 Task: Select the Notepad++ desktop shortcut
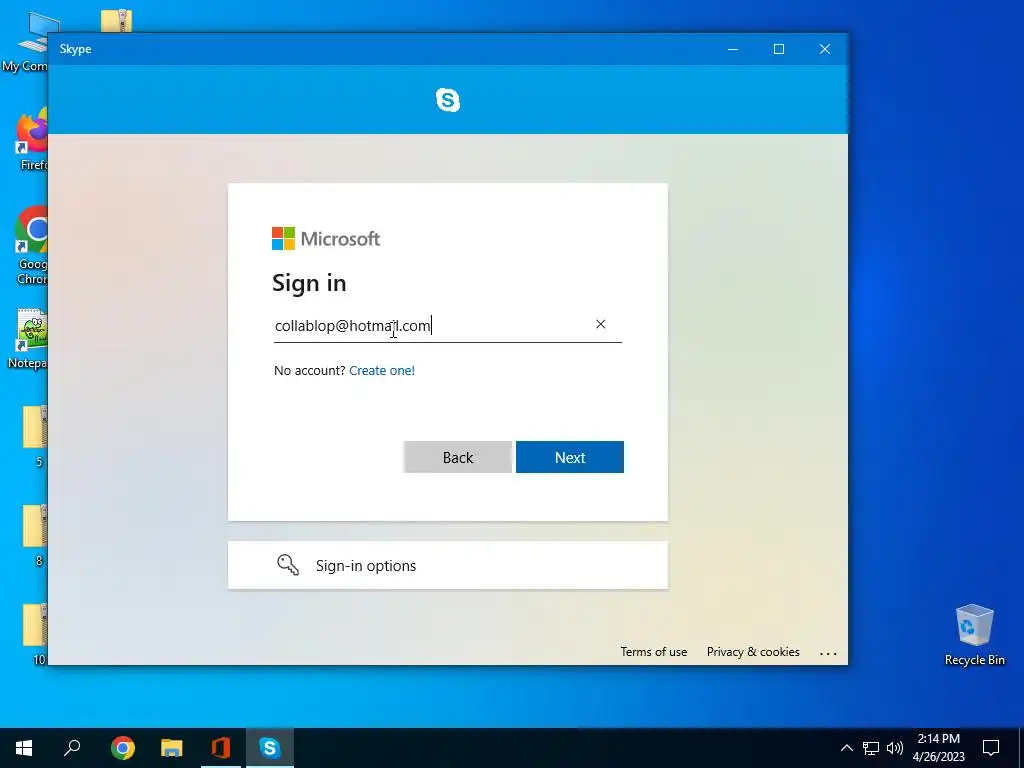coord(28,339)
